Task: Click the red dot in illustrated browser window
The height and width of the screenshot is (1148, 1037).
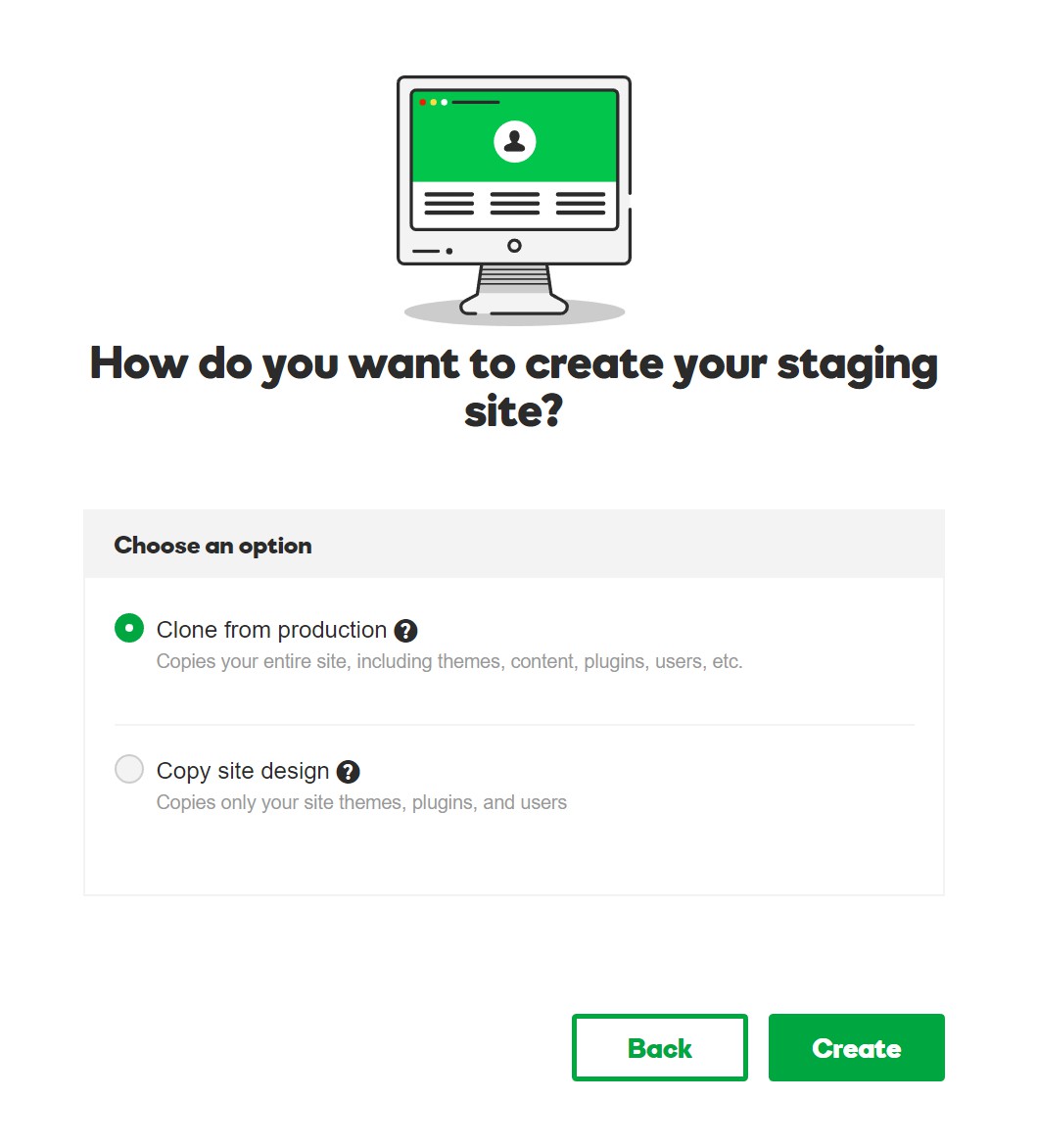Action: pos(423,102)
